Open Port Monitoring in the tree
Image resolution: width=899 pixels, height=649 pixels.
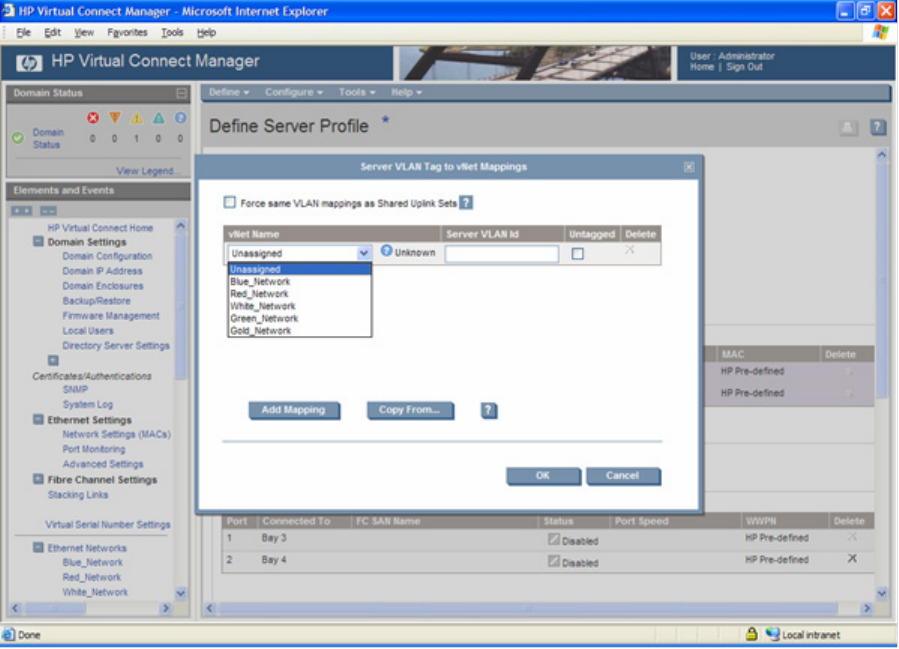(93, 449)
